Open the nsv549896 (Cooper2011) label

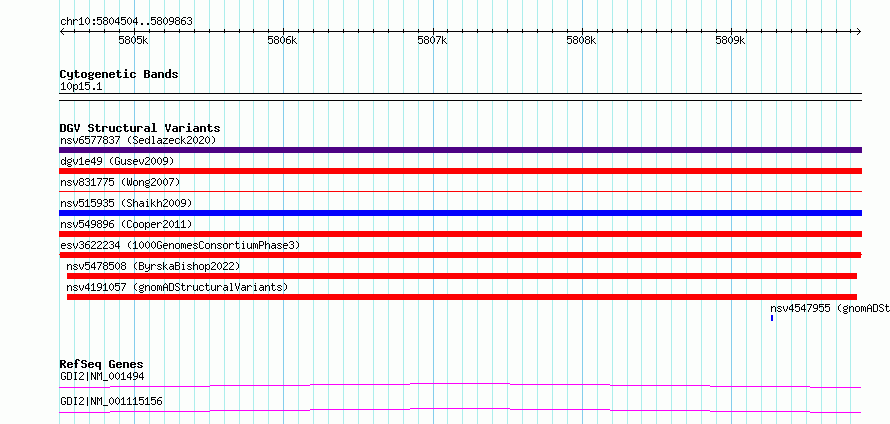pyautogui.click(x=126, y=224)
